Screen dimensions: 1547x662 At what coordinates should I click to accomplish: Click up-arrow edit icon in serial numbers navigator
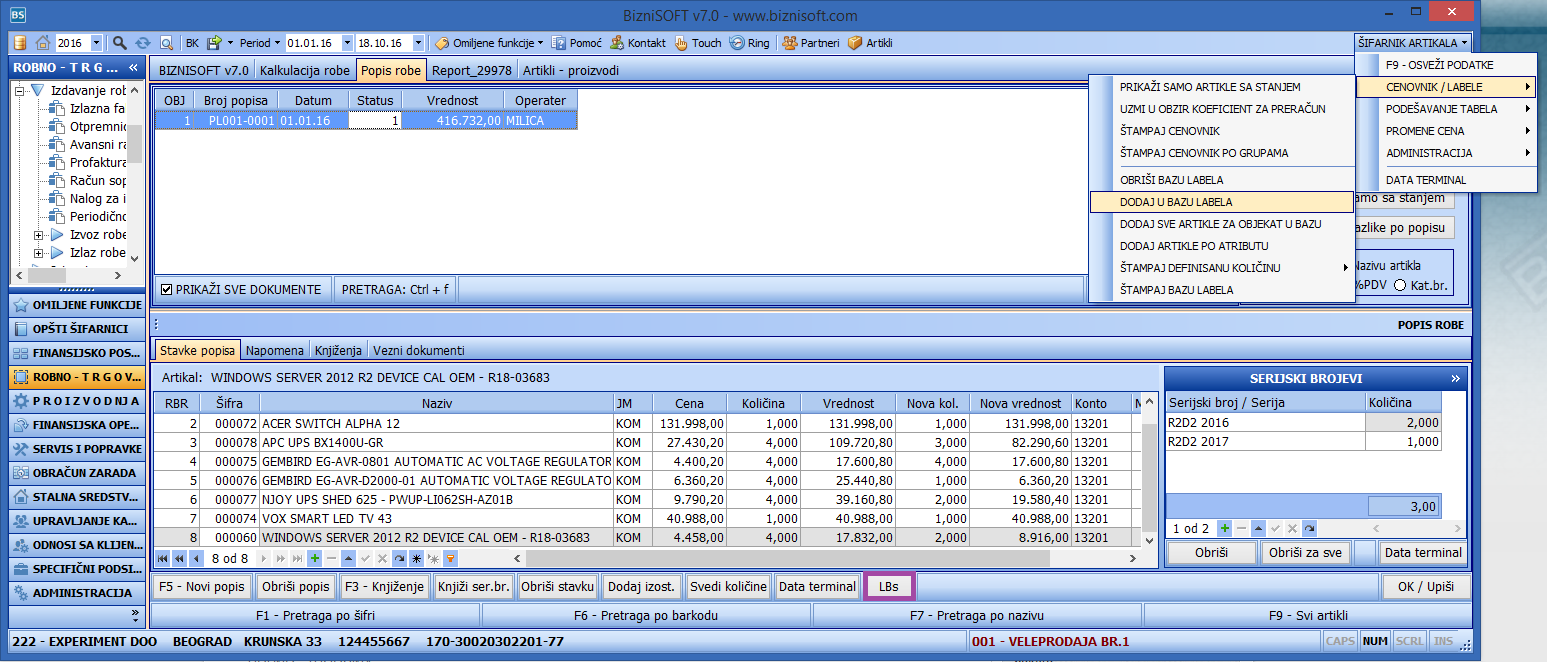point(1258,528)
